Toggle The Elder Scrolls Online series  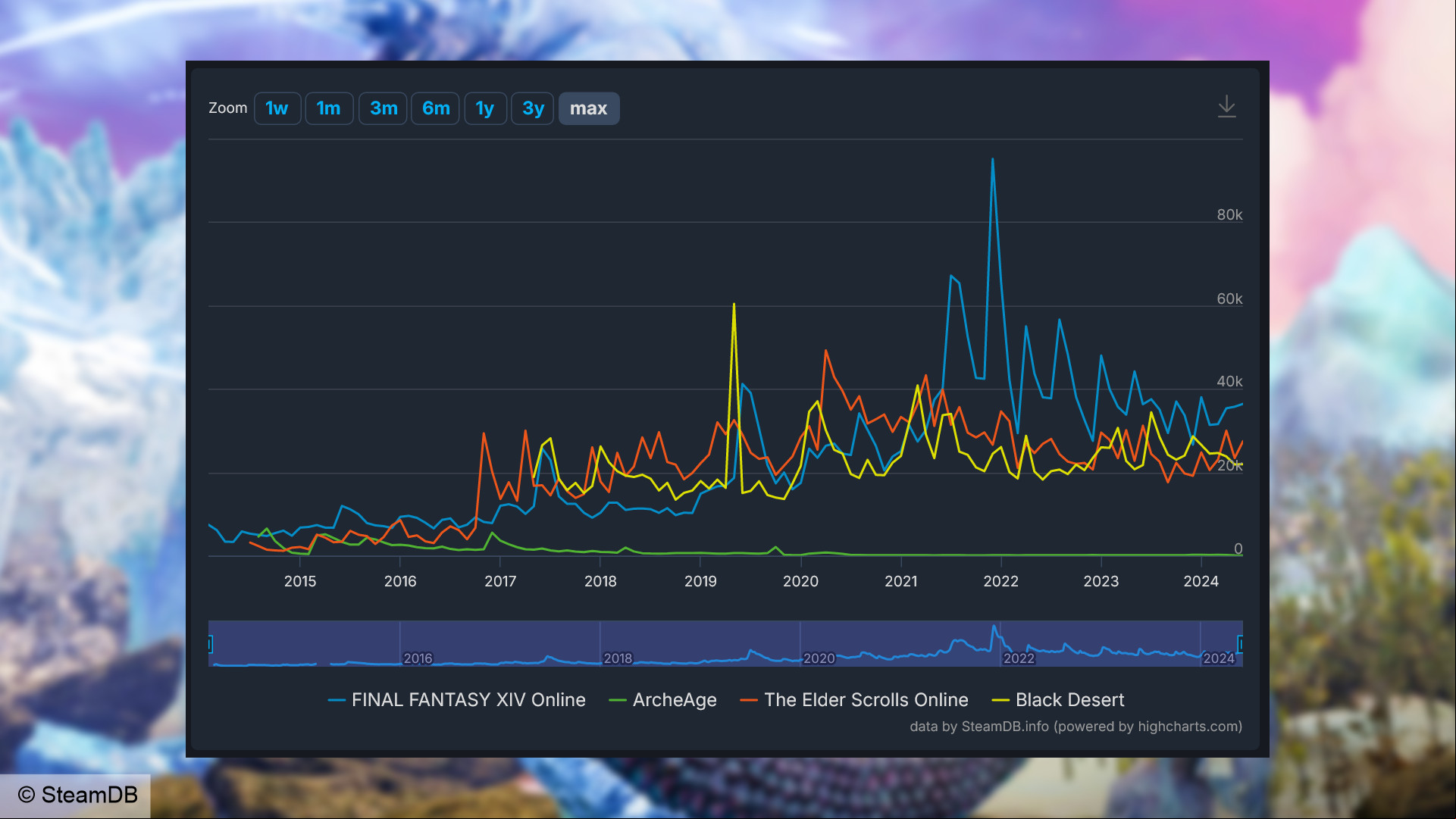click(854, 700)
